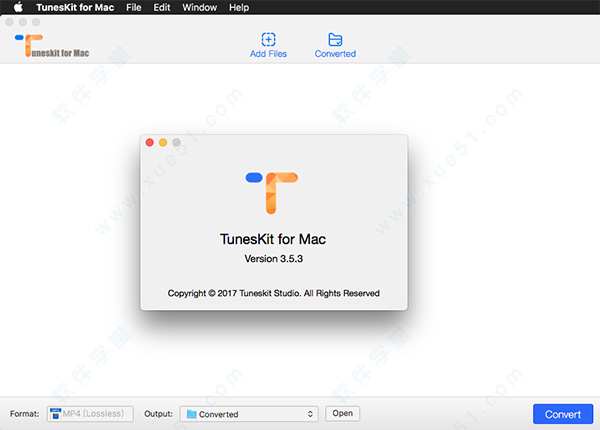Open the File menu
Screen dimensions: 600x430
134,7
